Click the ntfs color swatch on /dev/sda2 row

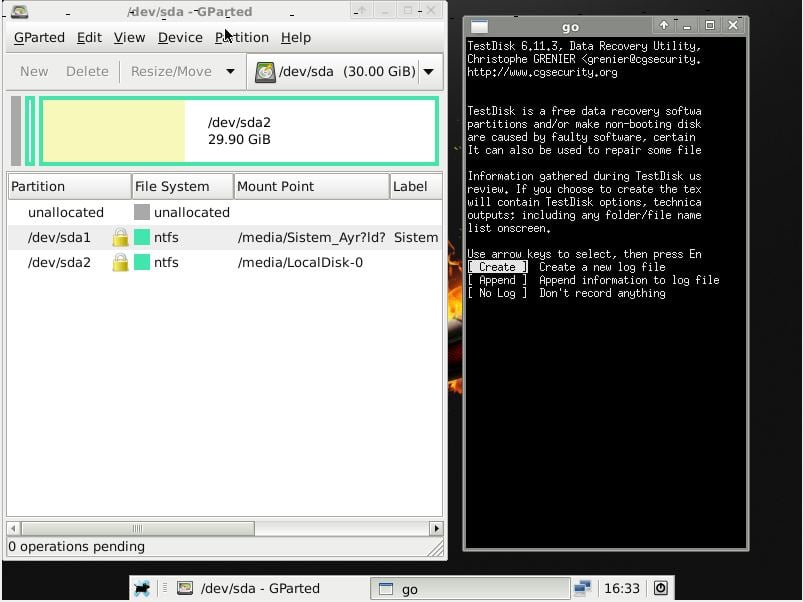pyautogui.click(x=142, y=262)
